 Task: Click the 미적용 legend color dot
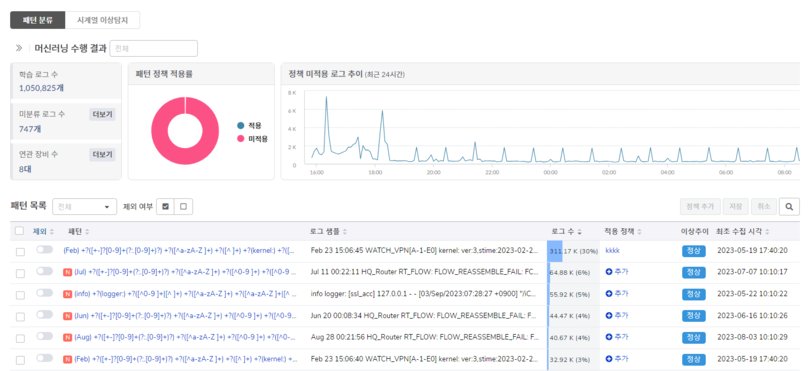240,139
